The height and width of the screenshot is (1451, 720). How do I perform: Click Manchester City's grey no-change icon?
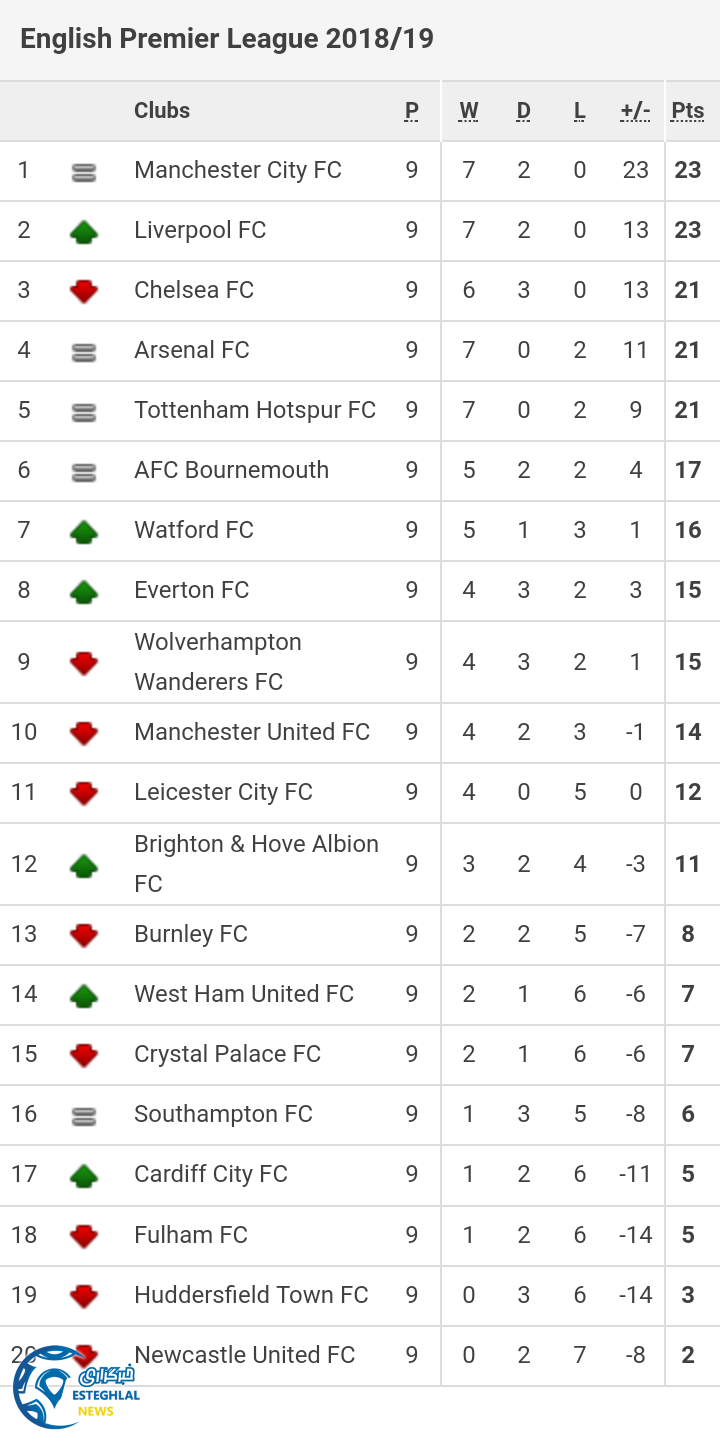(x=84, y=172)
